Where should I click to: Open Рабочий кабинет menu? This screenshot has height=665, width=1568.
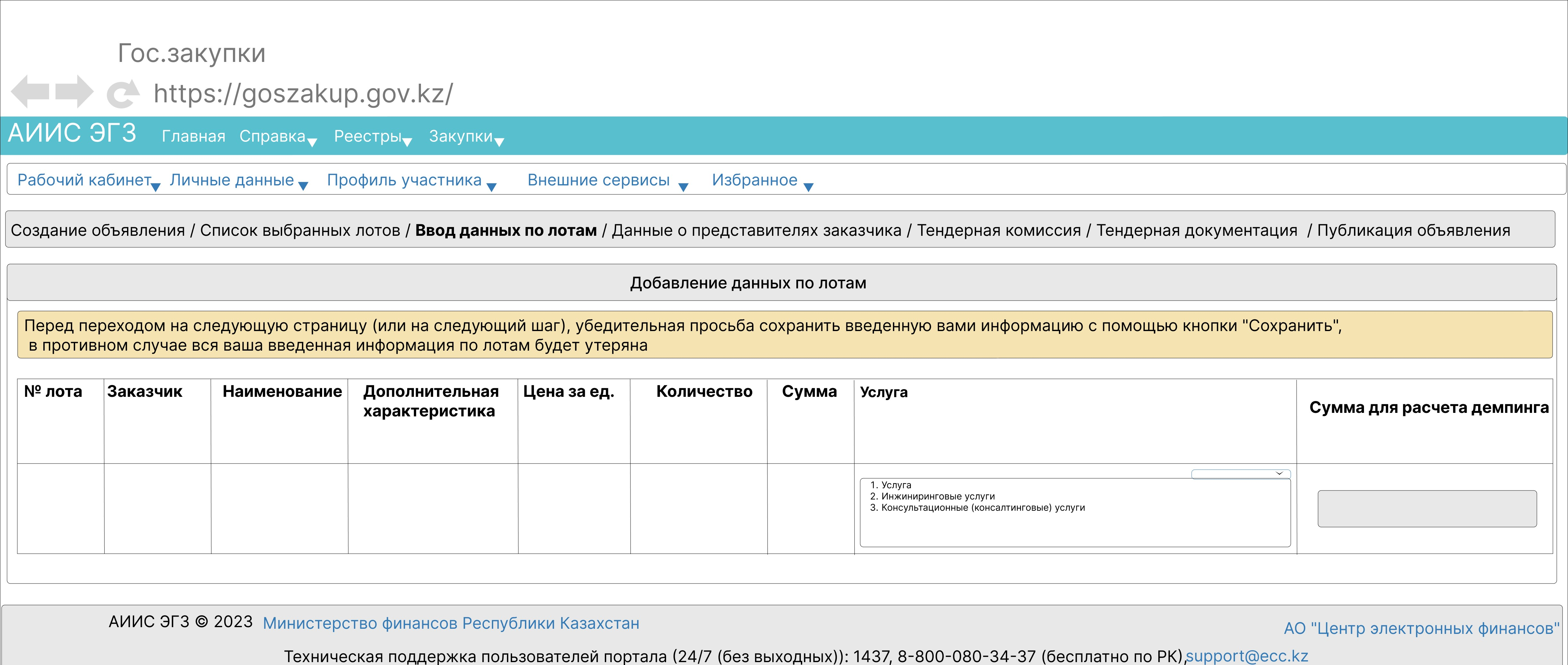pos(84,180)
